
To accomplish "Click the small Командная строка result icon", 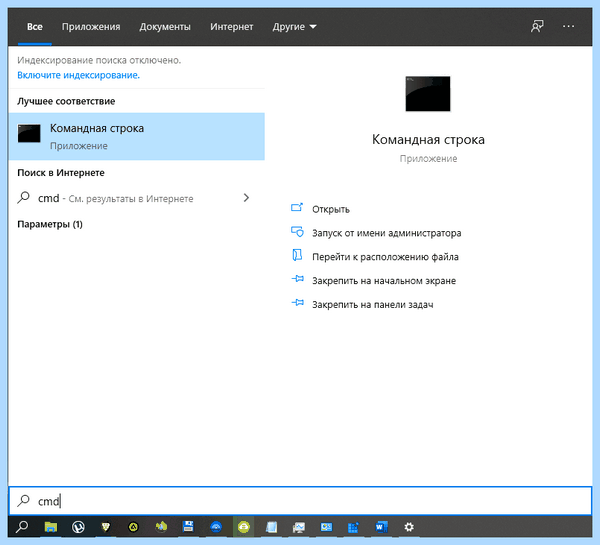I will (x=29, y=134).
